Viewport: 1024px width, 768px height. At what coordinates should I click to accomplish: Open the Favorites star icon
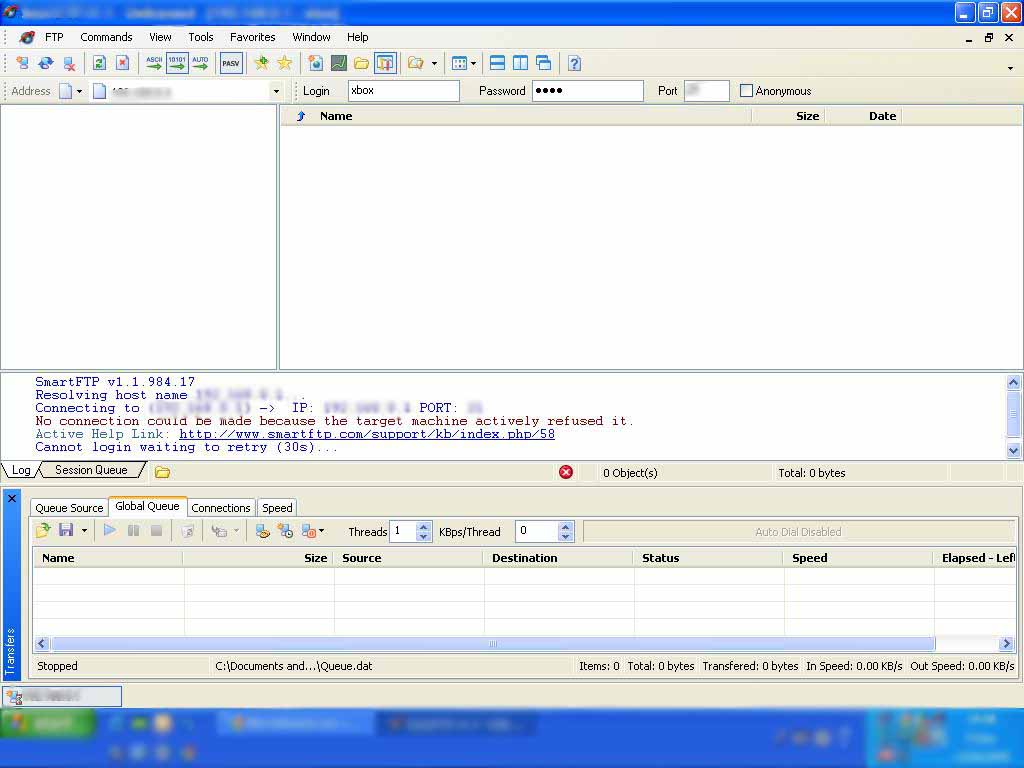(284, 63)
